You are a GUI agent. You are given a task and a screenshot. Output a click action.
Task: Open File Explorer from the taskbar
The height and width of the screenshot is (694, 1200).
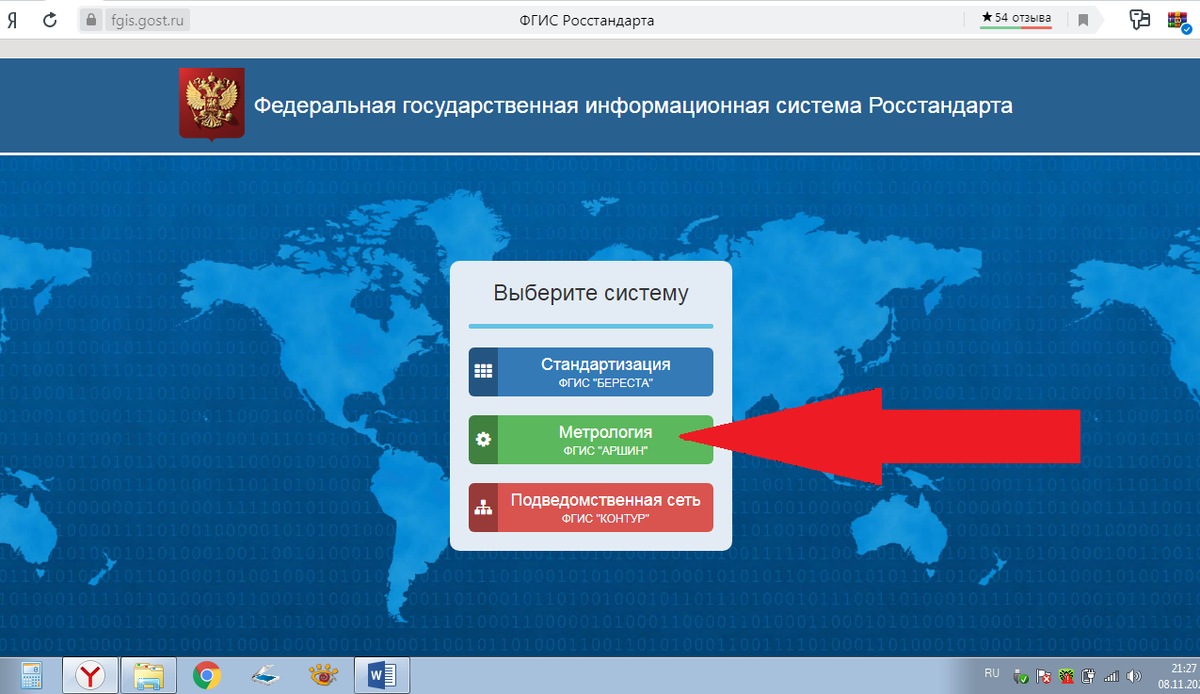[149, 675]
